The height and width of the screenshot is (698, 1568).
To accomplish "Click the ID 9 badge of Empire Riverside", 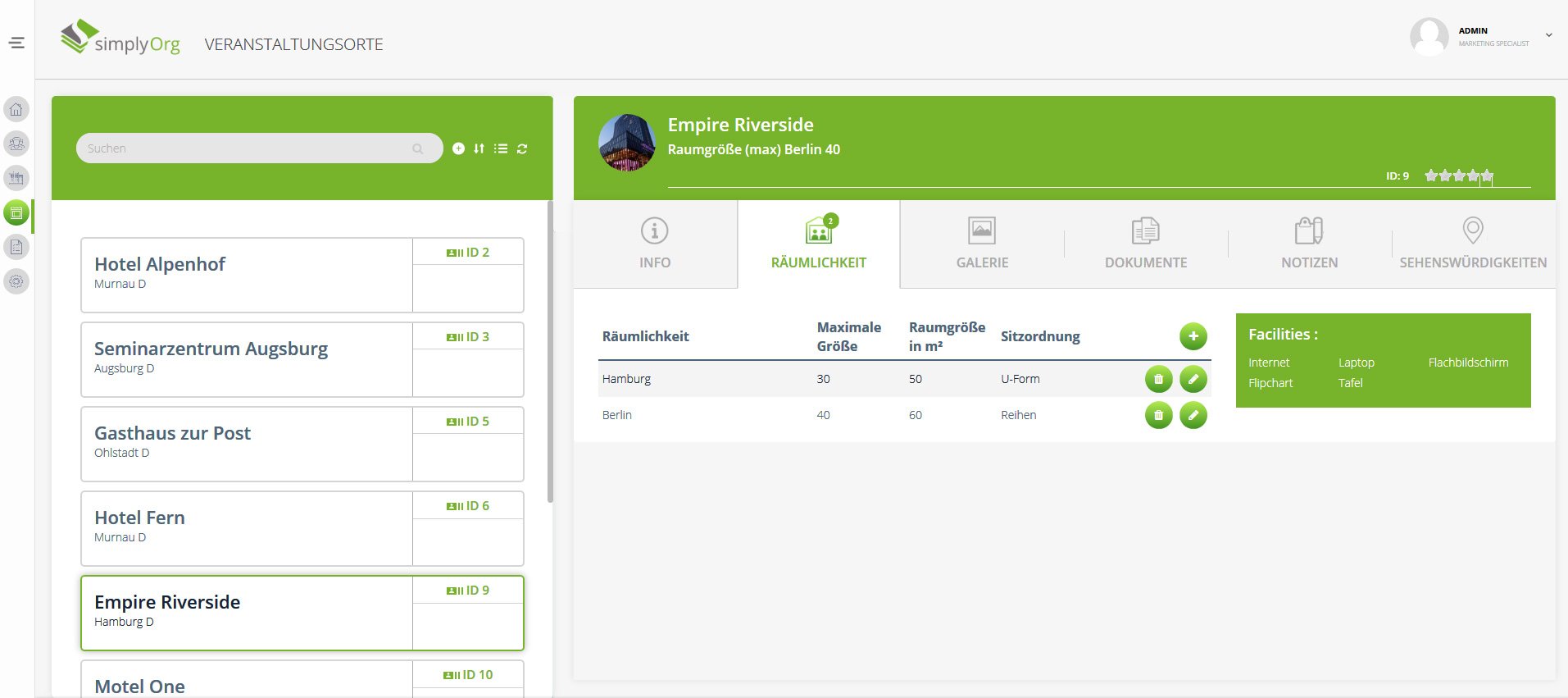I will click(468, 591).
